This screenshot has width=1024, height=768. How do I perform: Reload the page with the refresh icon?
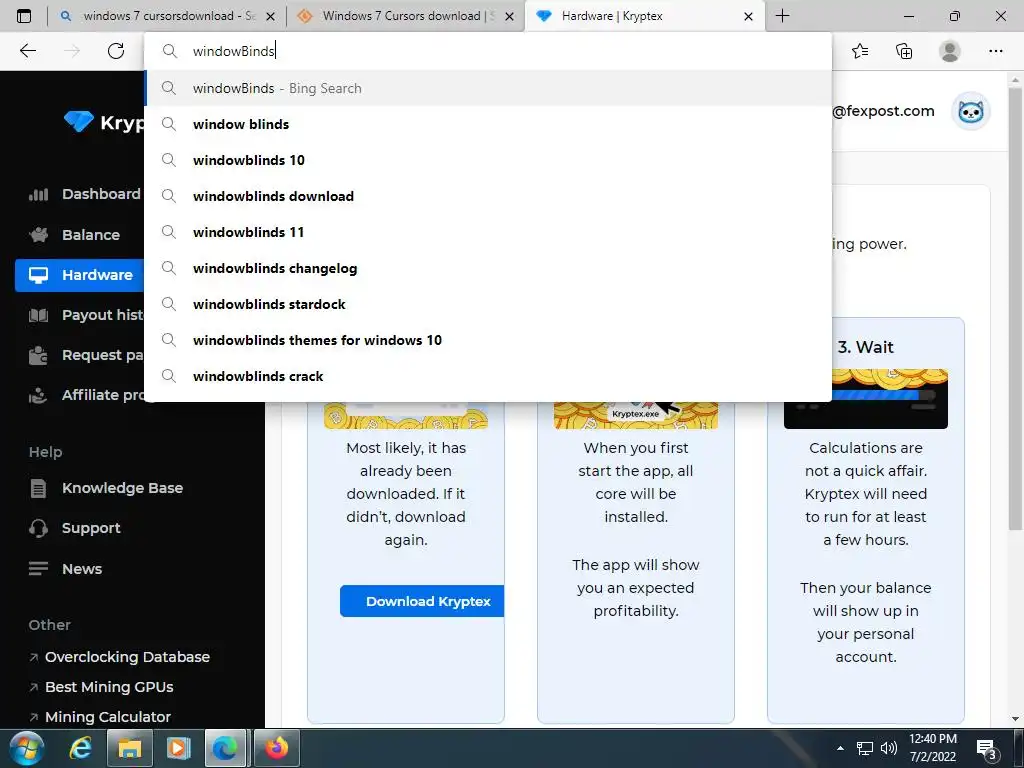click(x=116, y=51)
